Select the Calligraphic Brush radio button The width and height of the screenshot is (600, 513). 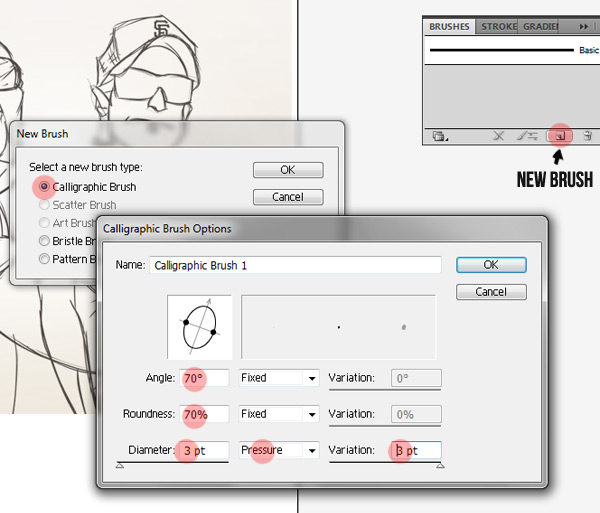click(44, 187)
